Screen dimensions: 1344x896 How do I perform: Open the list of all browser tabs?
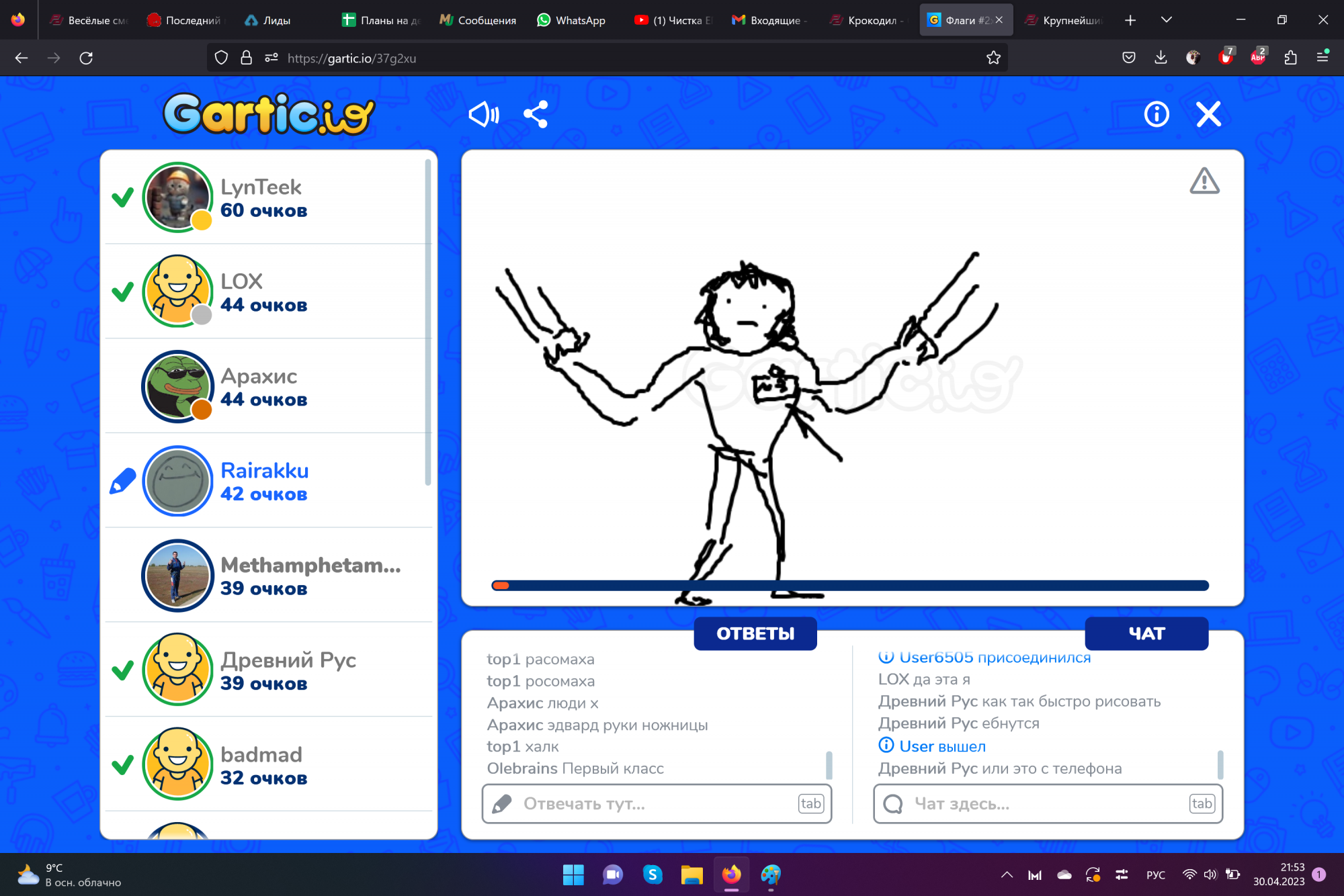[1167, 19]
